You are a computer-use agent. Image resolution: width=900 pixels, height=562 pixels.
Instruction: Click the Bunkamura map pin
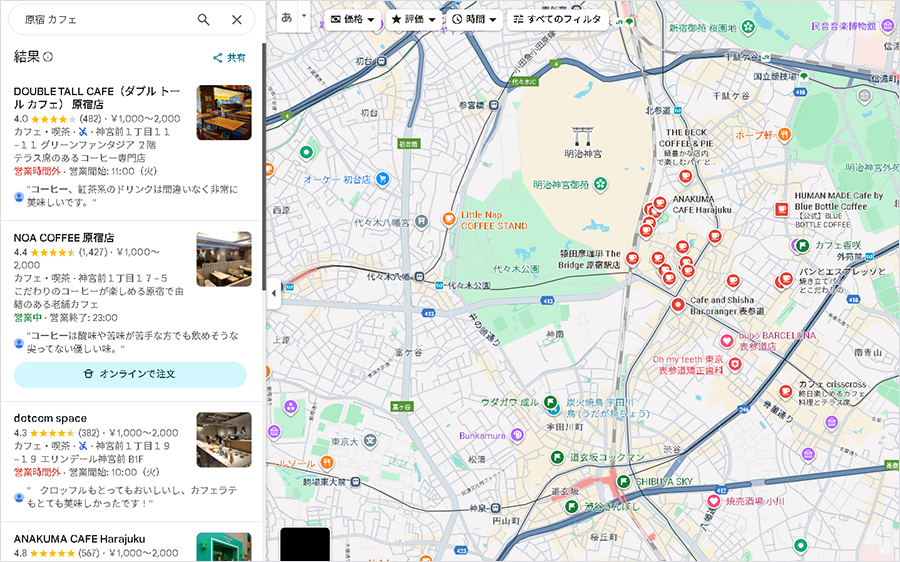(x=518, y=436)
